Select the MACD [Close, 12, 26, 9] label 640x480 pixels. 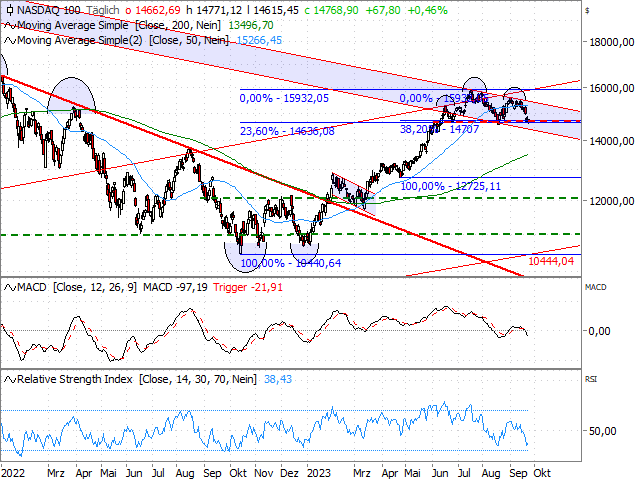point(77,287)
